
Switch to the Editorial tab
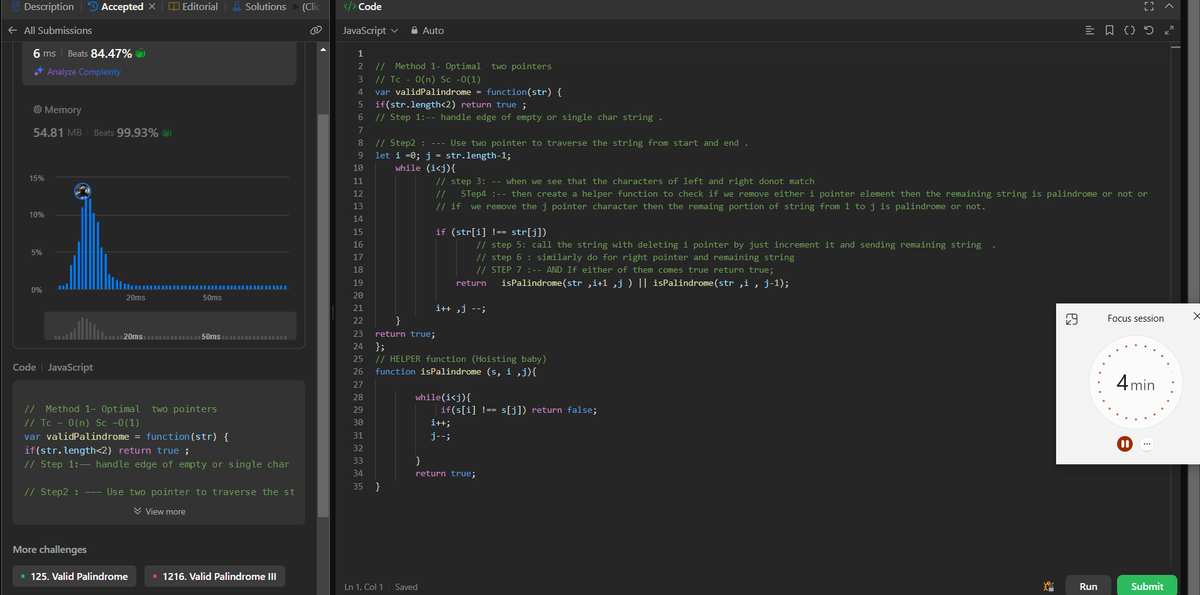pyautogui.click(x=194, y=7)
